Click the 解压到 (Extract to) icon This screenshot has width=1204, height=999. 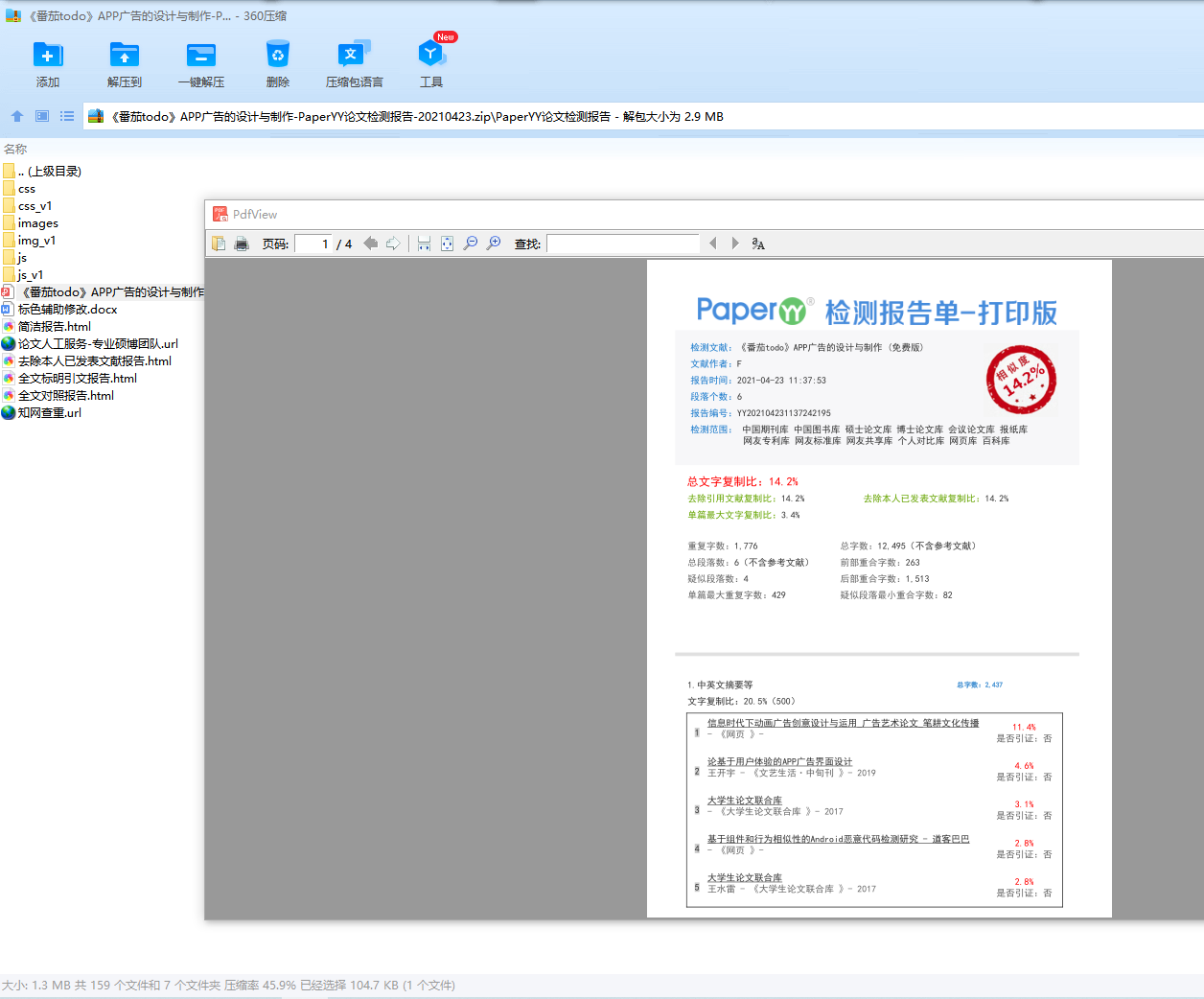pos(125,56)
